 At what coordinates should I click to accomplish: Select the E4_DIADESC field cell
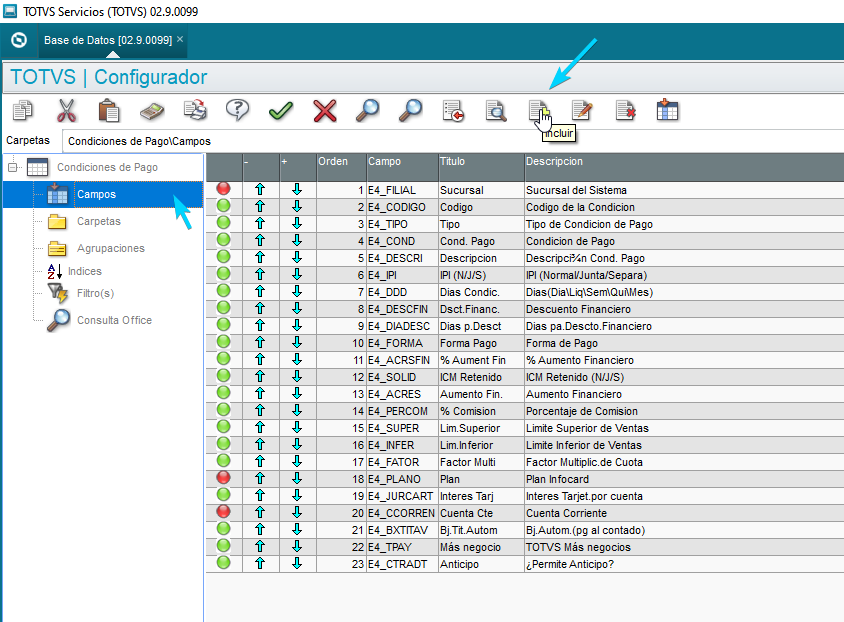(402, 326)
